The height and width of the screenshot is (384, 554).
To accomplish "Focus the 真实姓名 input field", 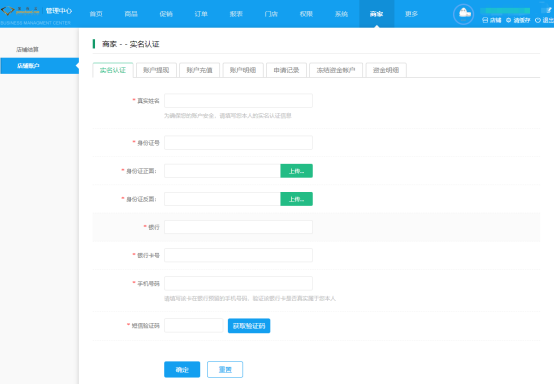I will (x=238, y=101).
